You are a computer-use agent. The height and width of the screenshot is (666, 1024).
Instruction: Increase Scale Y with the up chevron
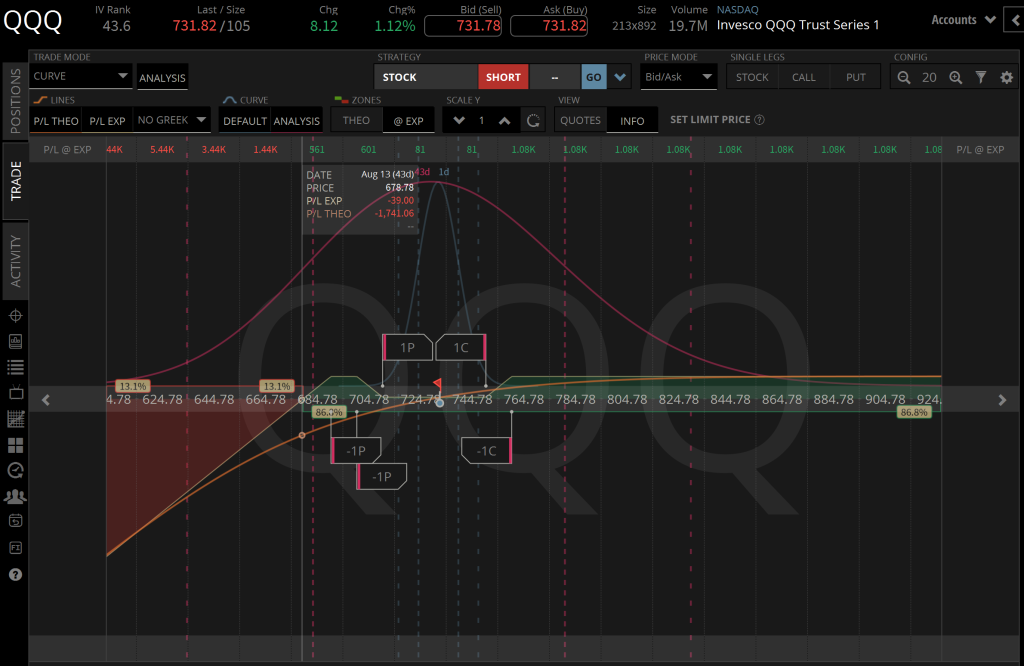point(504,121)
